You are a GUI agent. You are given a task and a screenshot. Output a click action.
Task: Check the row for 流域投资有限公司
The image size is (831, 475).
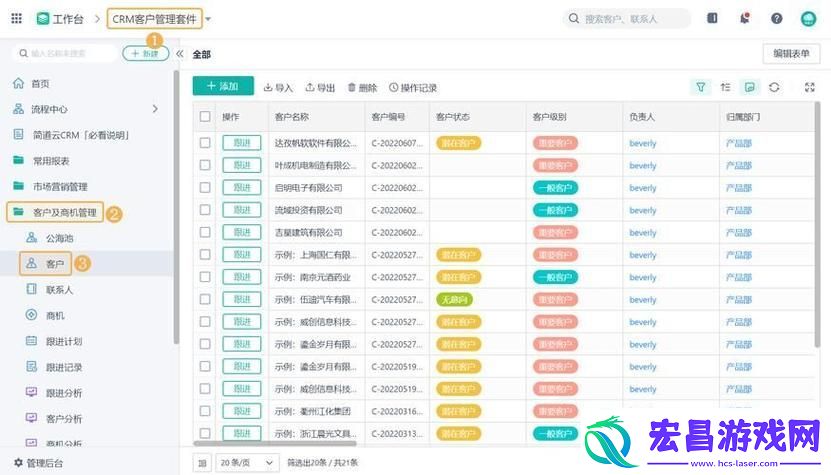pos(205,209)
